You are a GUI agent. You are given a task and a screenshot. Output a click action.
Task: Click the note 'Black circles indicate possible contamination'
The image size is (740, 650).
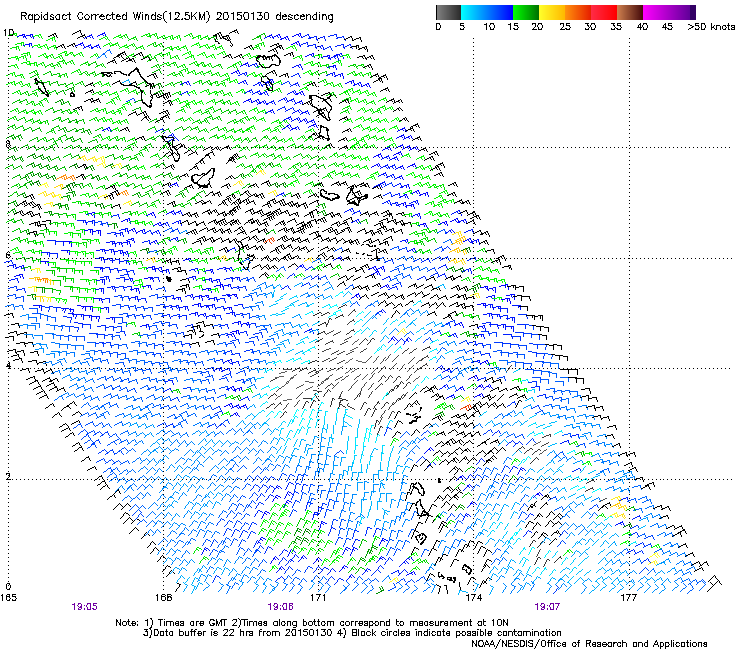click(x=456, y=633)
